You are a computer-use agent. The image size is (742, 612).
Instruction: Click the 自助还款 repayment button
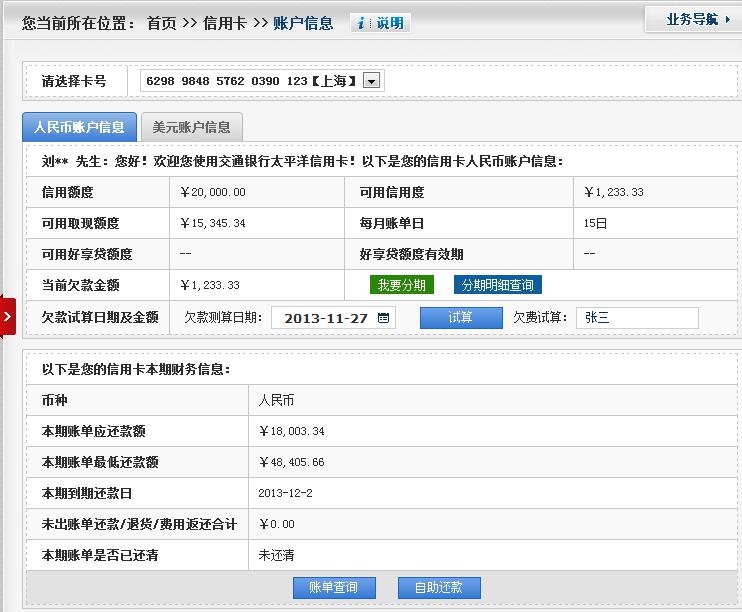[x=439, y=587]
